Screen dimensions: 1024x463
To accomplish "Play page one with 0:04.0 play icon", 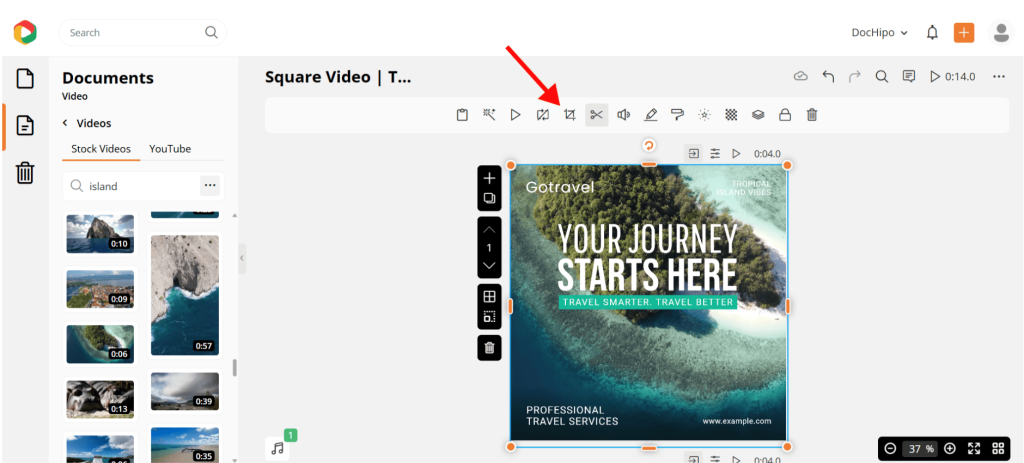I will (737, 153).
